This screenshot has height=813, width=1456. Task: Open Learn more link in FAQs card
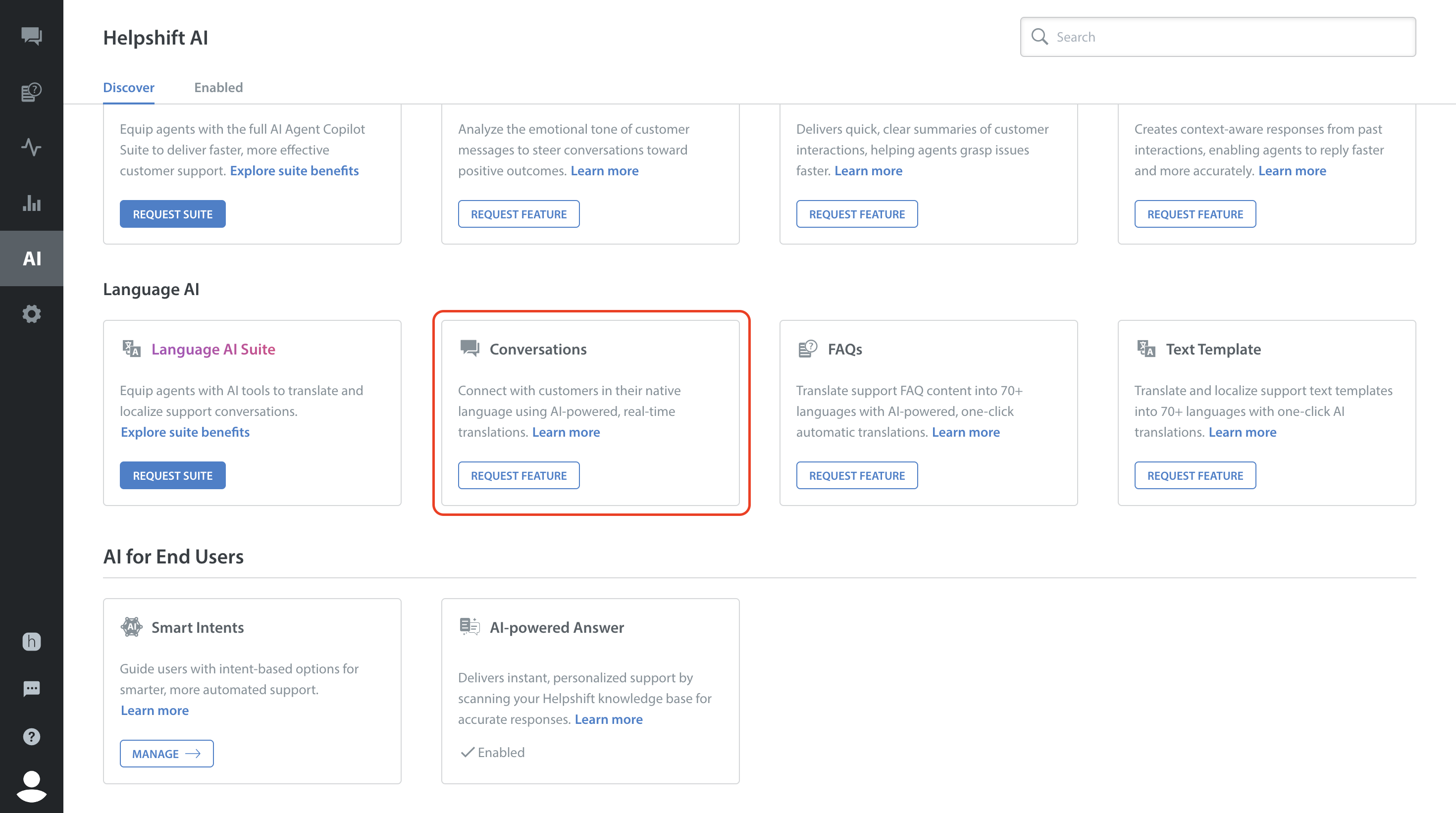tap(965, 432)
